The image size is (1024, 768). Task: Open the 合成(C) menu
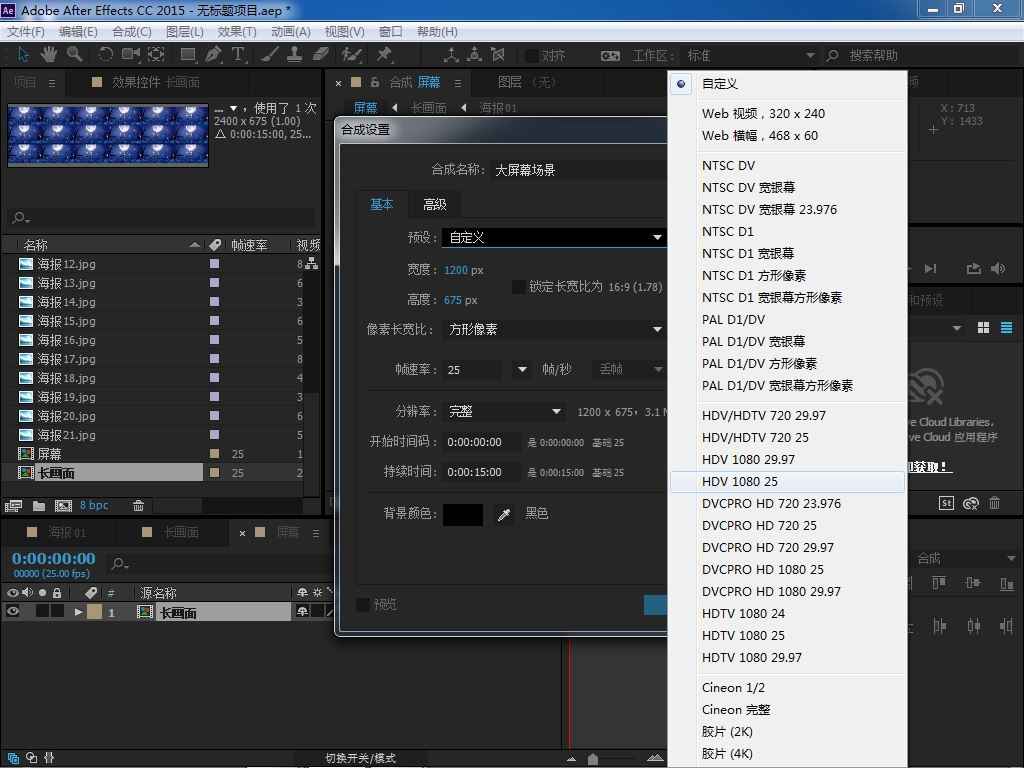tap(132, 31)
